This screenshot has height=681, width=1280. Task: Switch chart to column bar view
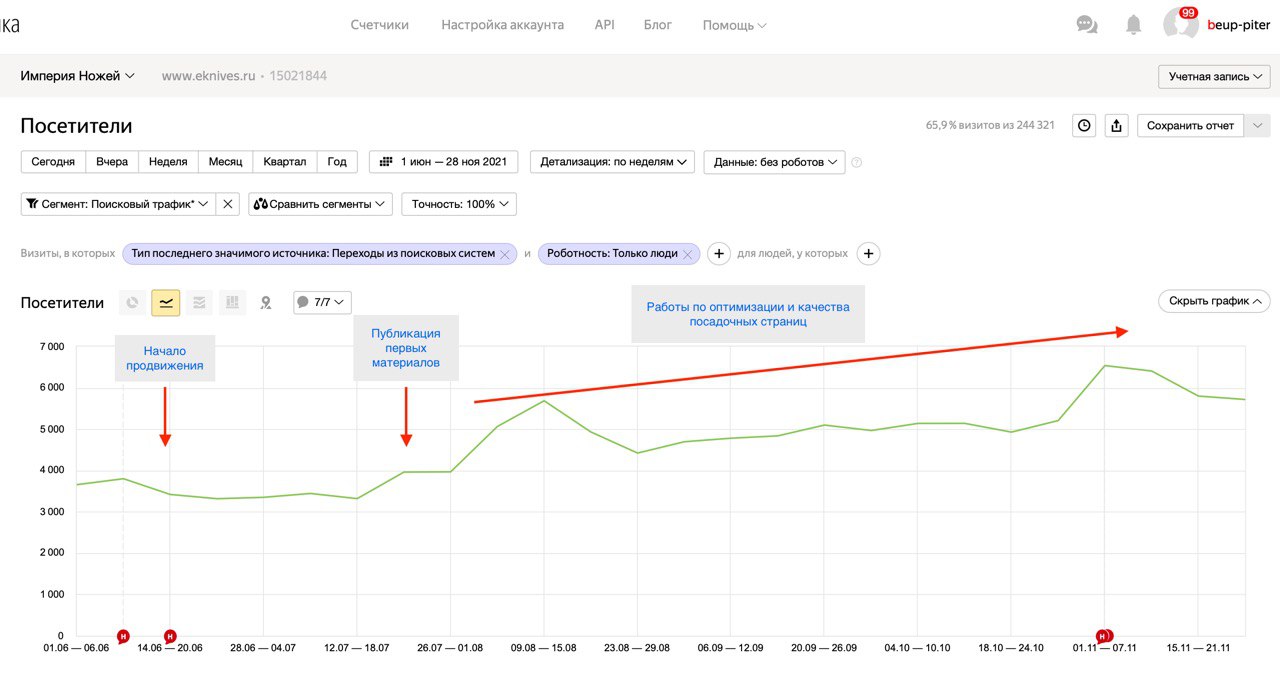click(232, 302)
